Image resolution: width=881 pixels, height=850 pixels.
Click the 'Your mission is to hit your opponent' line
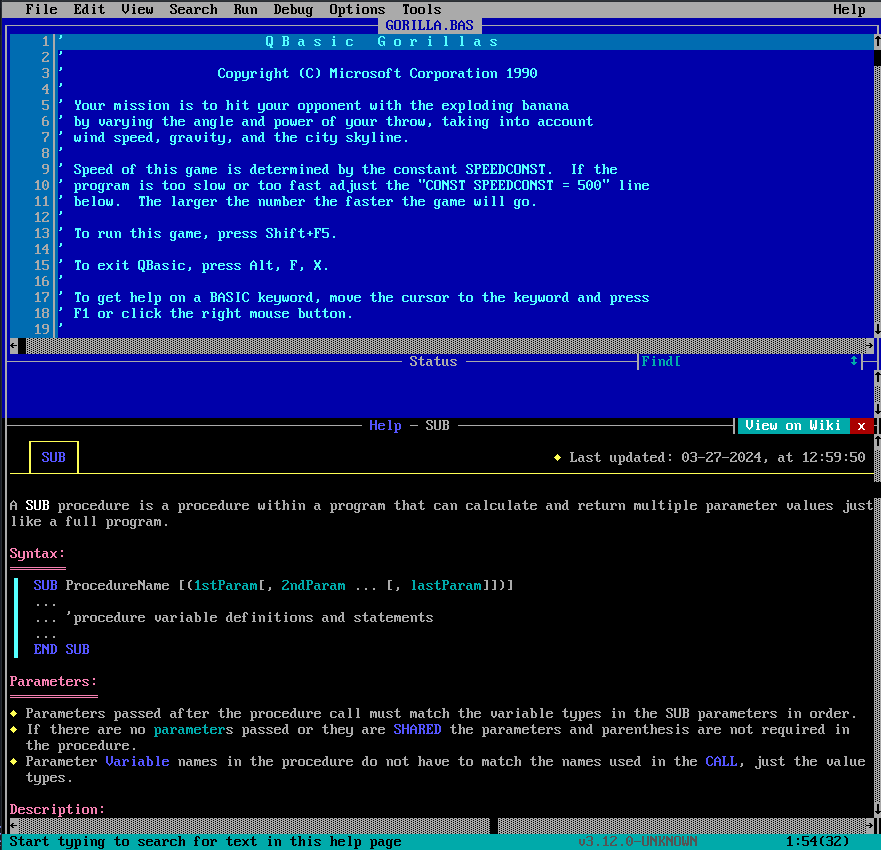[321, 106]
